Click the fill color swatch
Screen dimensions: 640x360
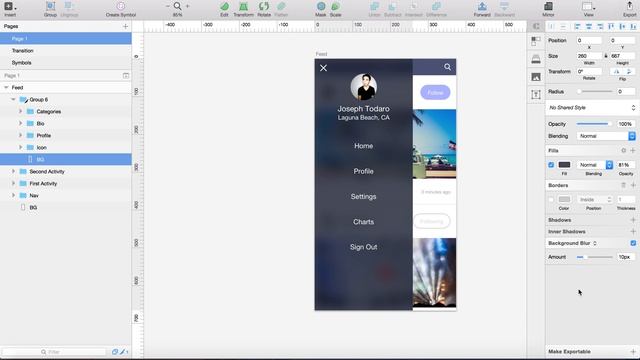[564, 165]
